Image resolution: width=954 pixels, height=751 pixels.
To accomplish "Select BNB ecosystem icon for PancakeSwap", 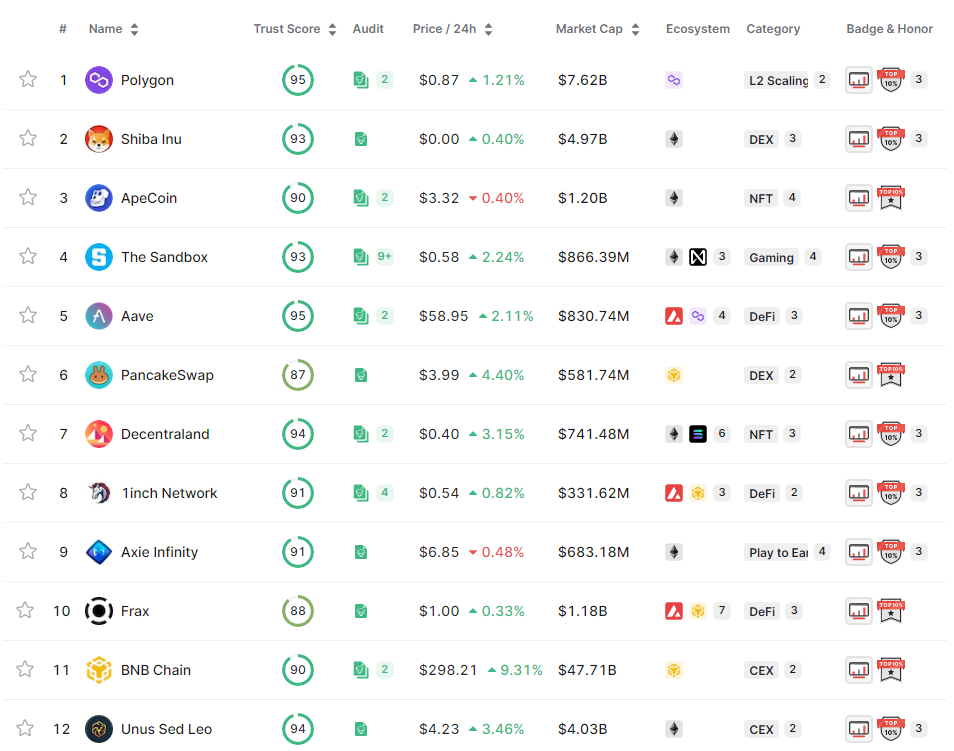I will [674, 375].
